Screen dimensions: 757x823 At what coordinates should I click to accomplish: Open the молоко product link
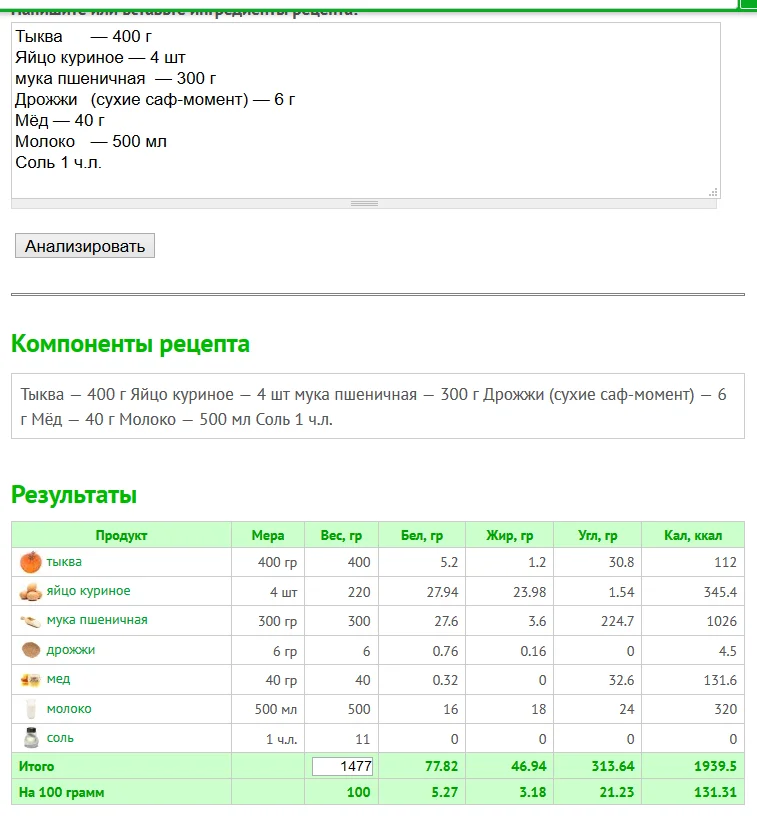tap(69, 709)
